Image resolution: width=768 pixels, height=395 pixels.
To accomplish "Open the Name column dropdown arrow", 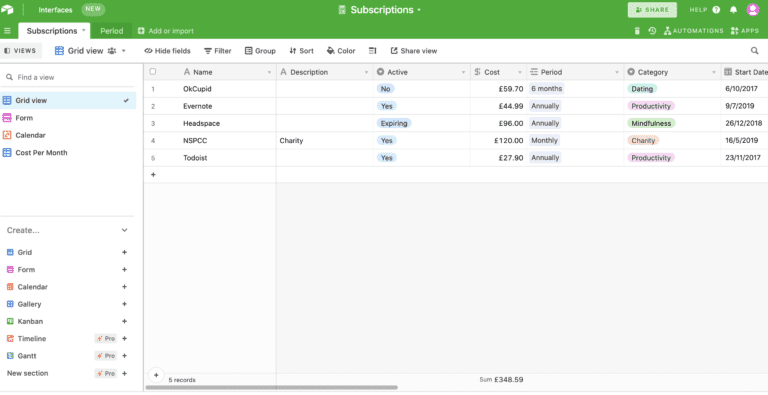I will coord(269,73).
